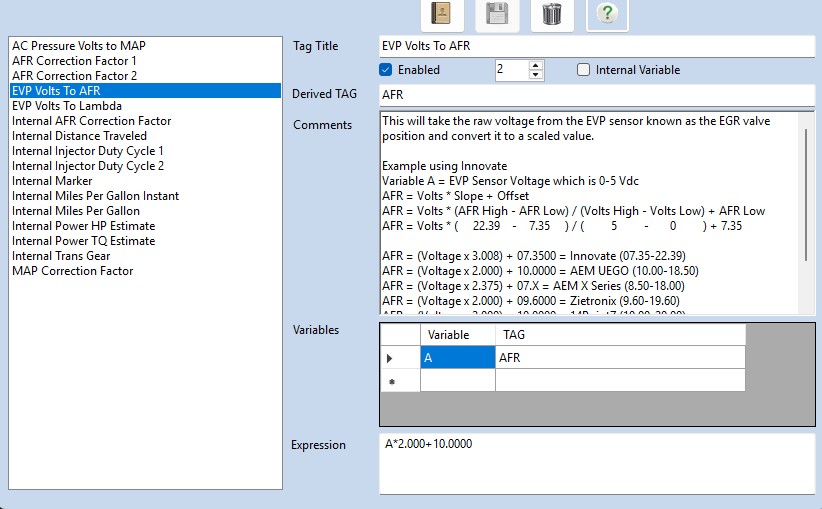Toggle the Enabled checkbox

pos(386,70)
